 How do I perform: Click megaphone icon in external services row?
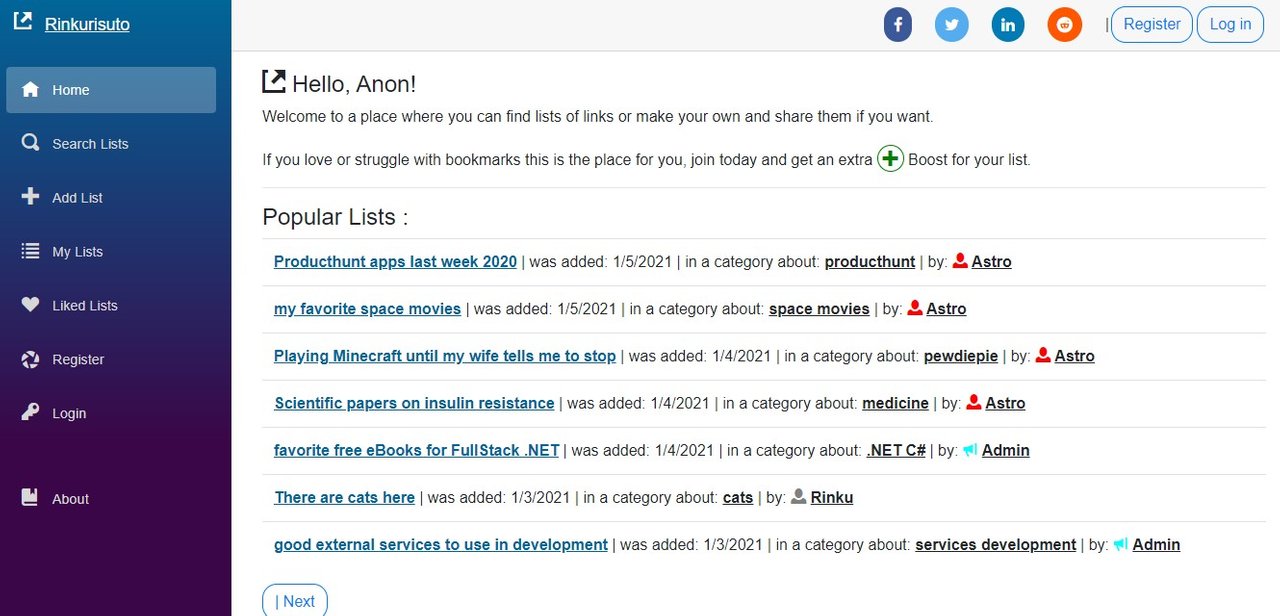(x=1120, y=544)
